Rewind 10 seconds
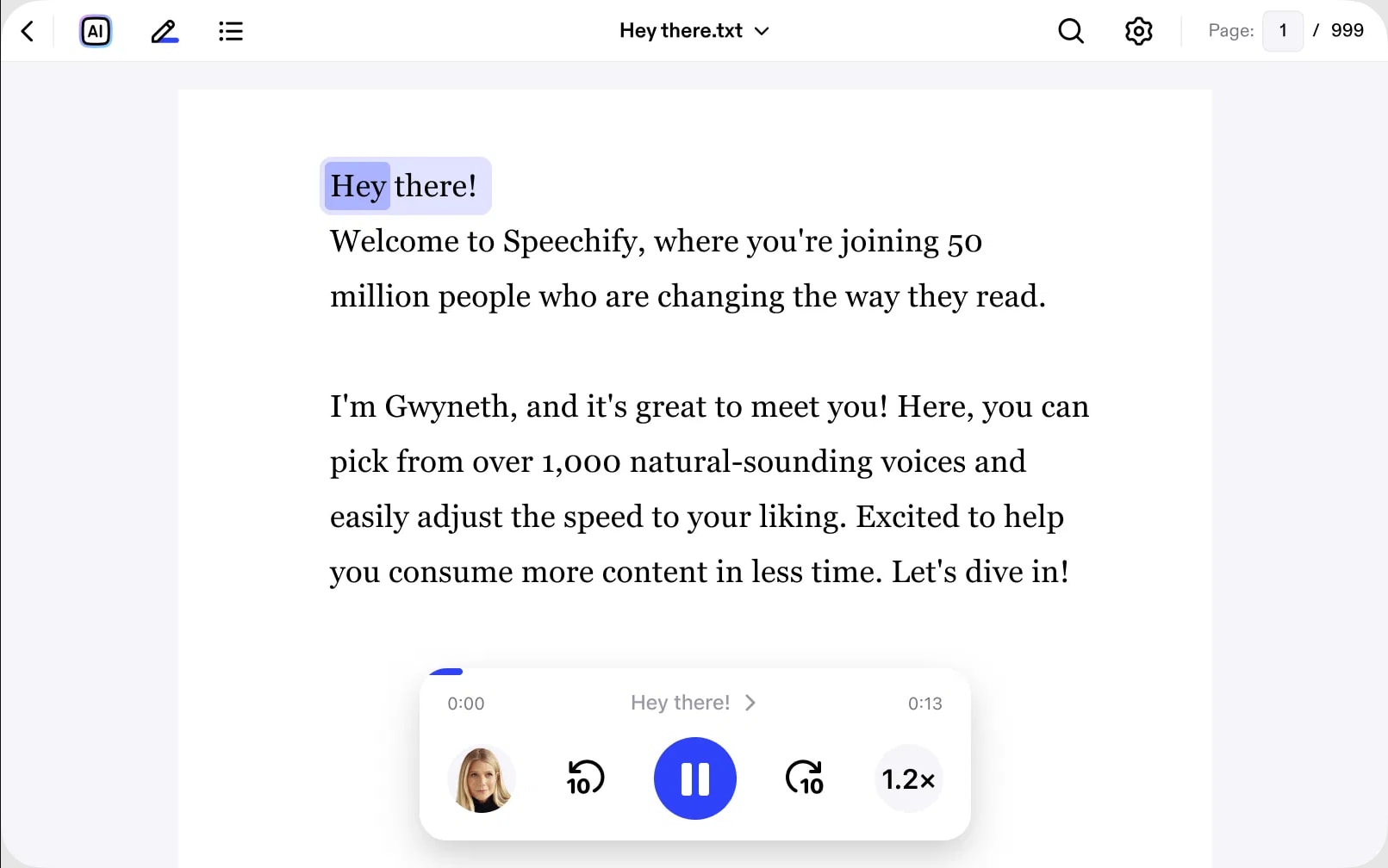The width and height of the screenshot is (1388, 868). pos(585,778)
